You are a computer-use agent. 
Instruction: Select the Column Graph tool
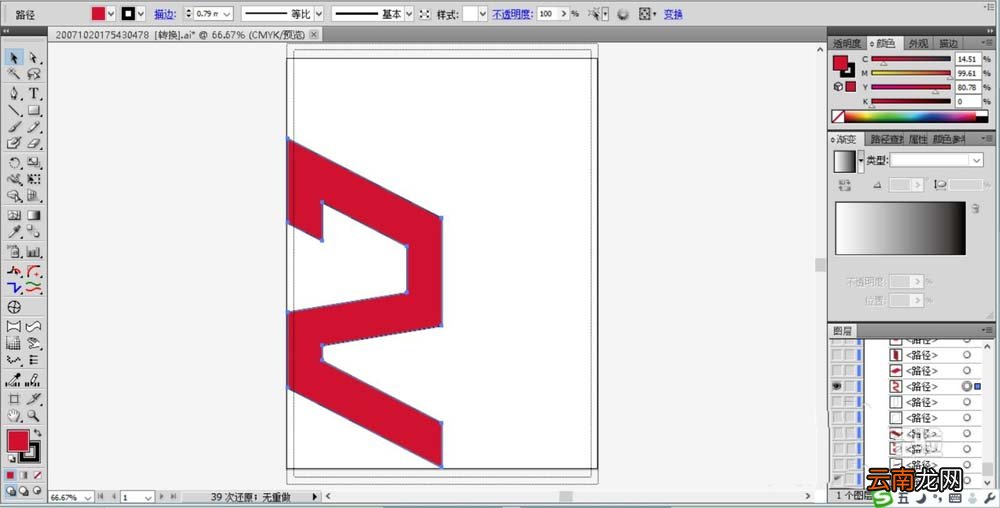point(33,252)
